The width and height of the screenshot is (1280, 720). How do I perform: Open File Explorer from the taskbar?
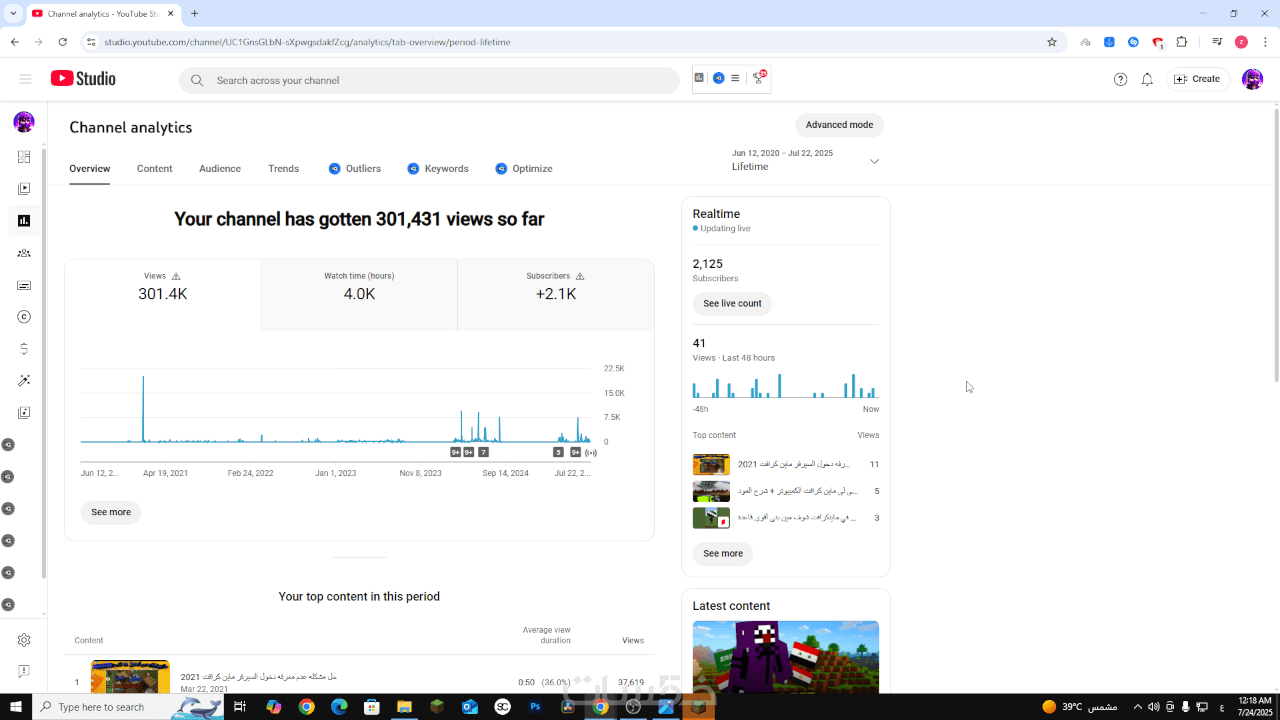coord(405,707)
